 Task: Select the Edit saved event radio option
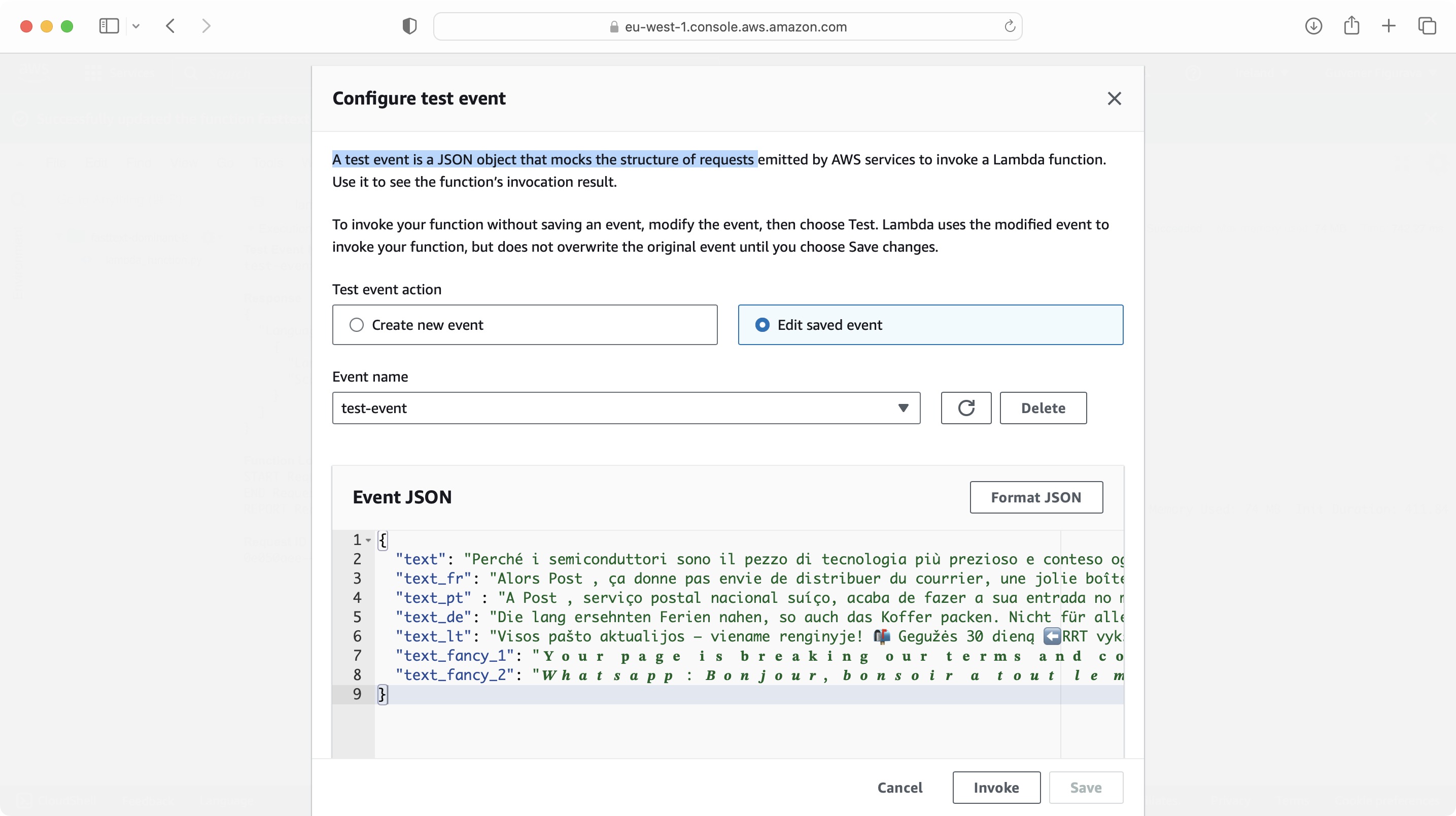click(762, 325)
